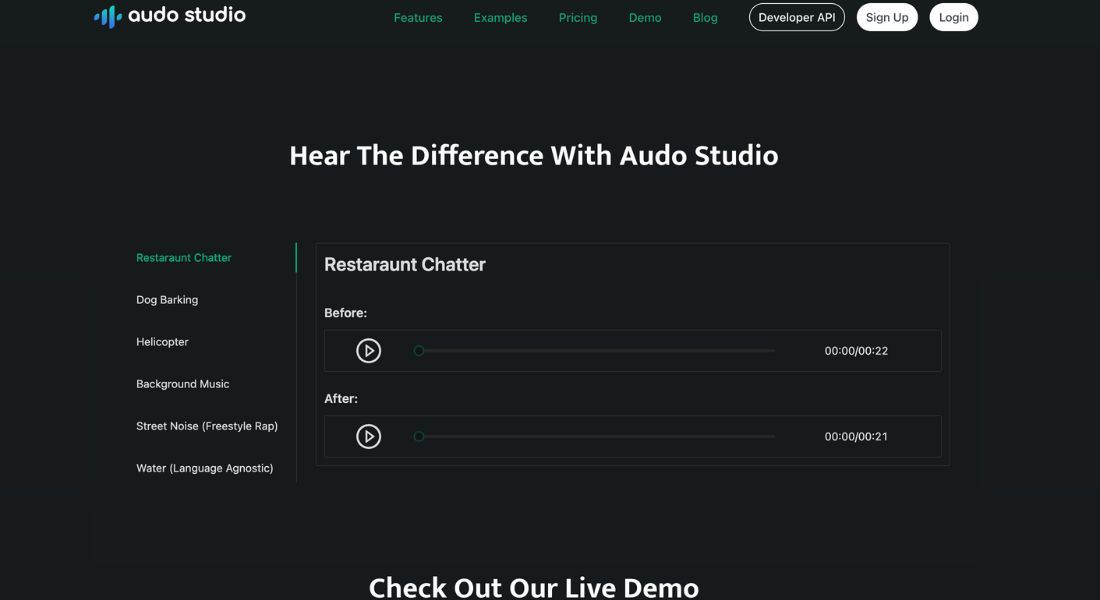Select the Restaraunt Chatter example tab
This screenshot has height=600, width=1100.
pyautogui.click(x=184, y=258)
